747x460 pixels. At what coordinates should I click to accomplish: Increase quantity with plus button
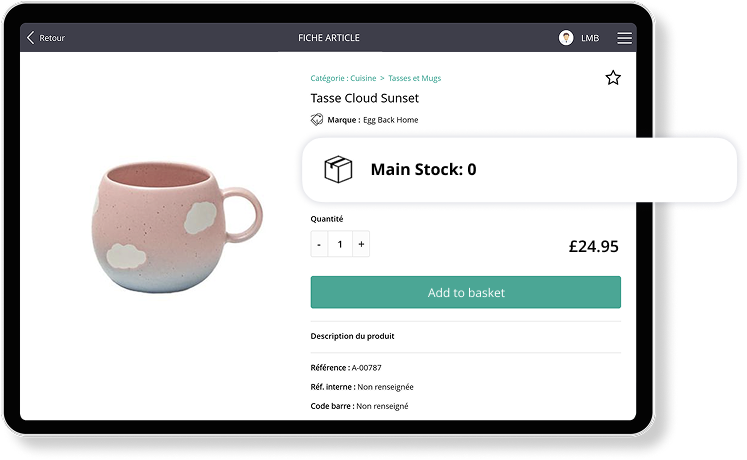361,244
